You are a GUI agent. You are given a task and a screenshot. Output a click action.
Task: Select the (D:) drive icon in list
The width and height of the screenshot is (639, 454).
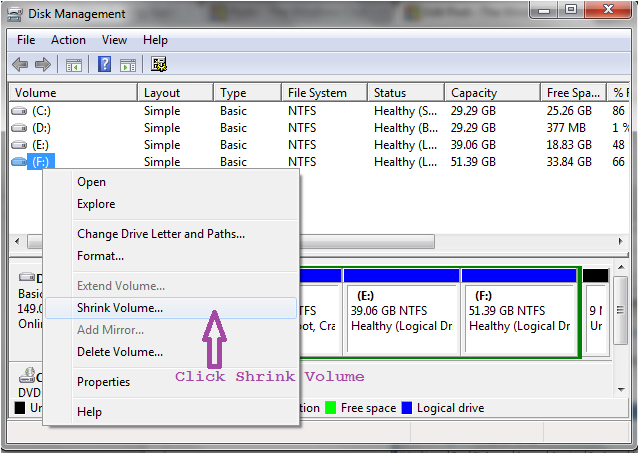(x=19, y=128)
